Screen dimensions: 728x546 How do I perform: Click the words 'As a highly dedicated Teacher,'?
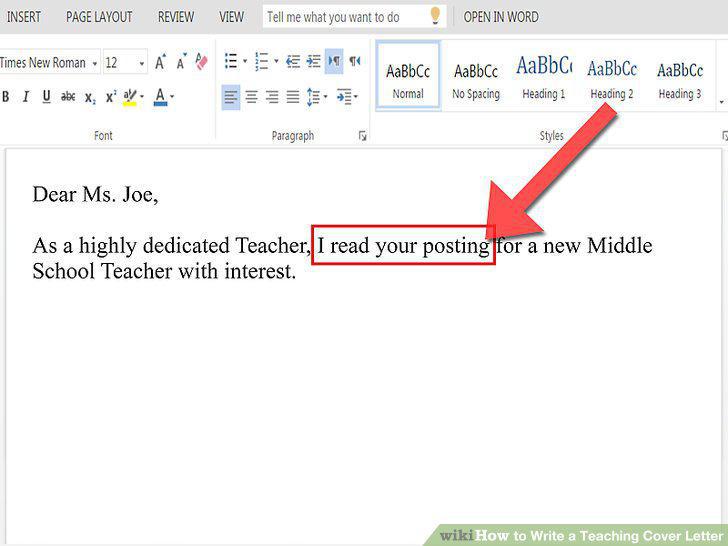(x=172, y=246)
